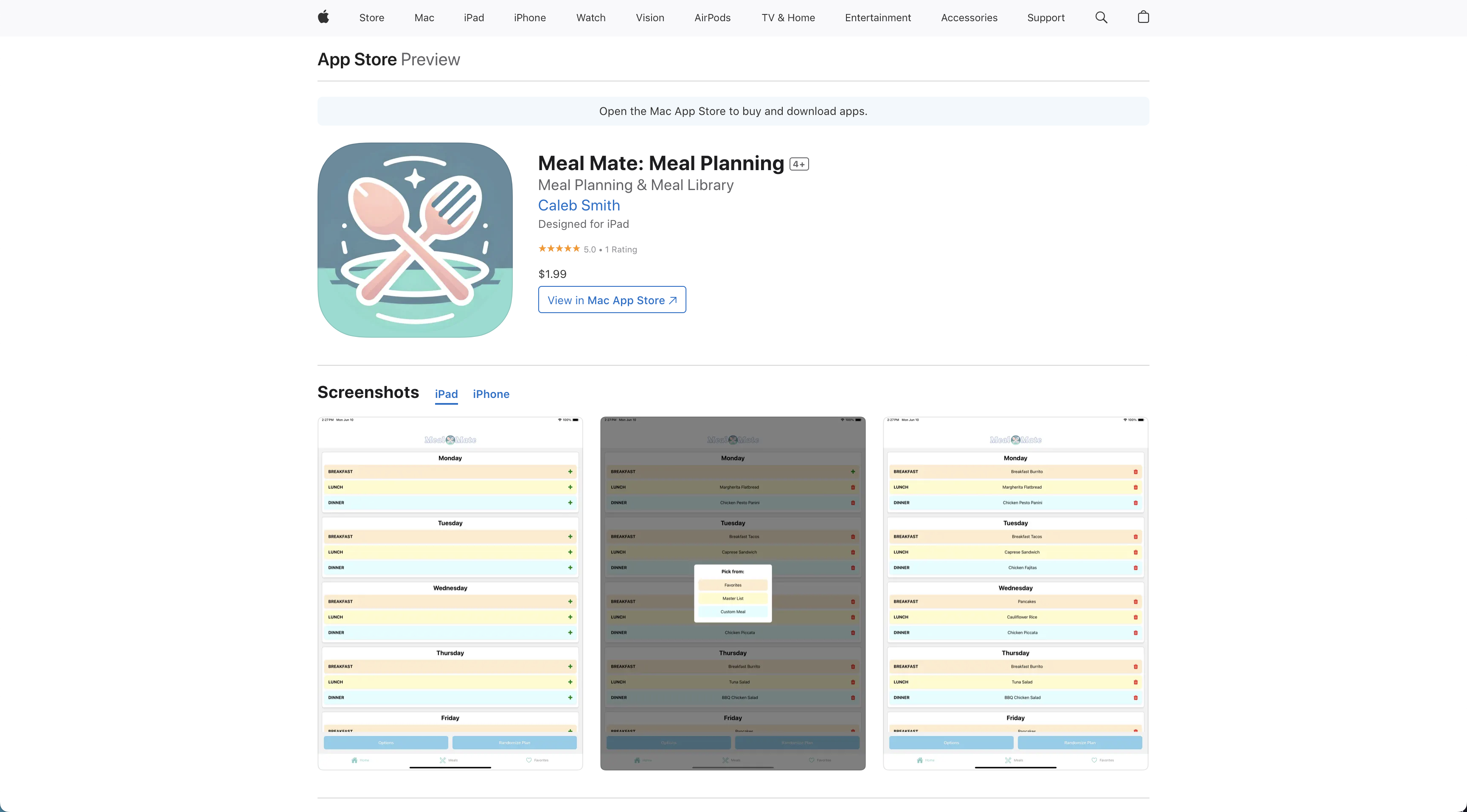
Task: Select the iPad screenshots tab
Action: [446, 394]
